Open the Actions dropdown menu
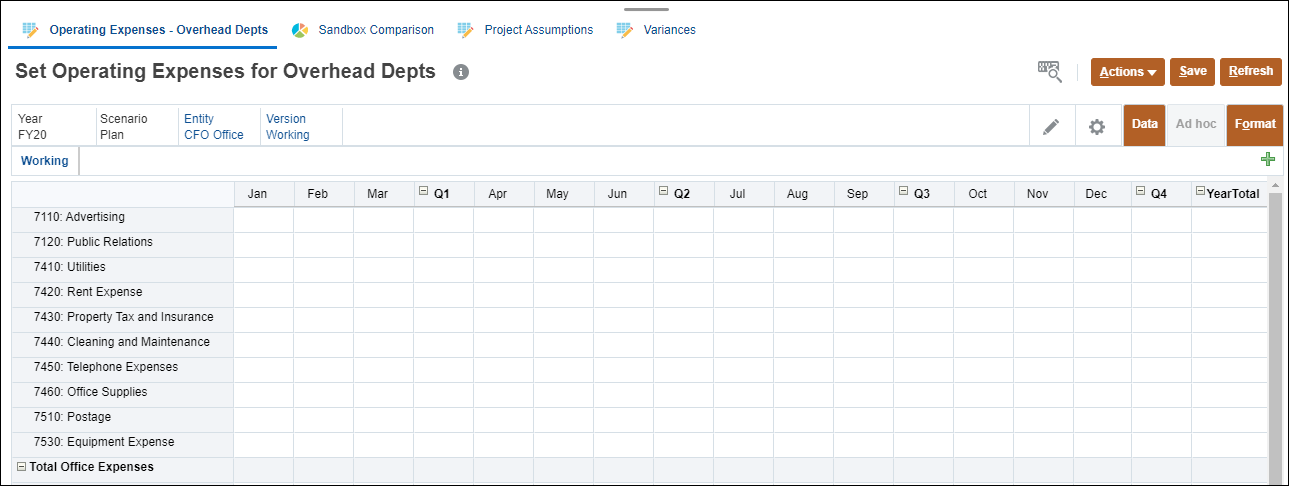 tap(1127, 72)
